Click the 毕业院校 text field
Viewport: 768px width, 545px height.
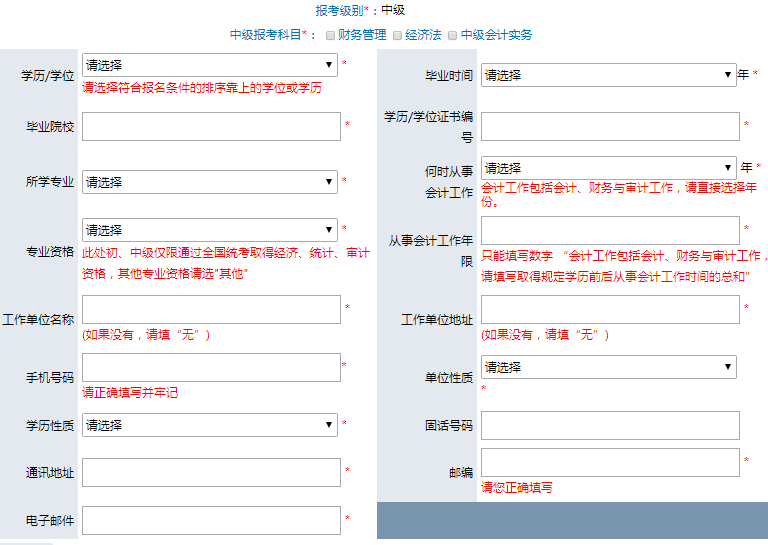[211, 126]
